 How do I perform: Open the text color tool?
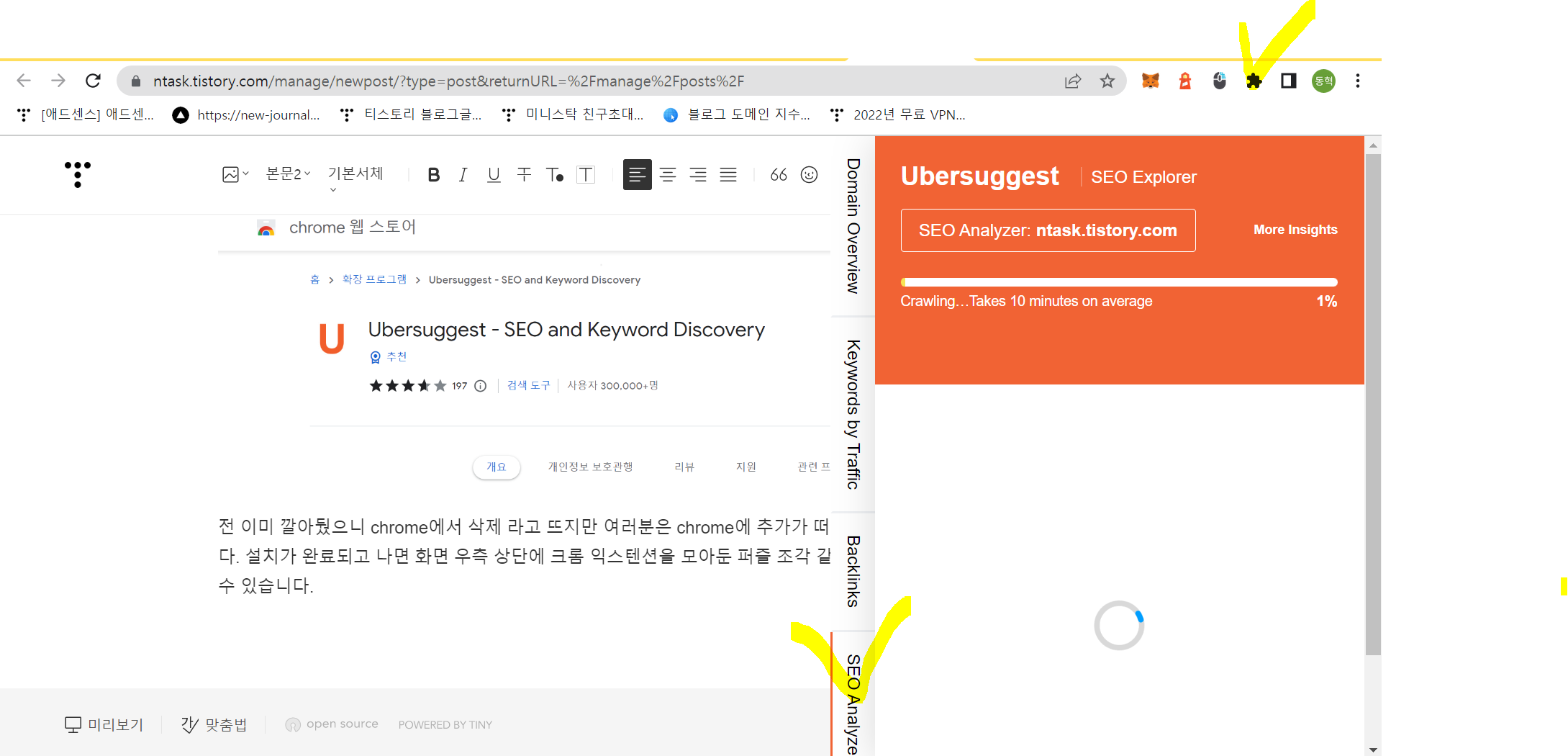(x=554, y=174)
